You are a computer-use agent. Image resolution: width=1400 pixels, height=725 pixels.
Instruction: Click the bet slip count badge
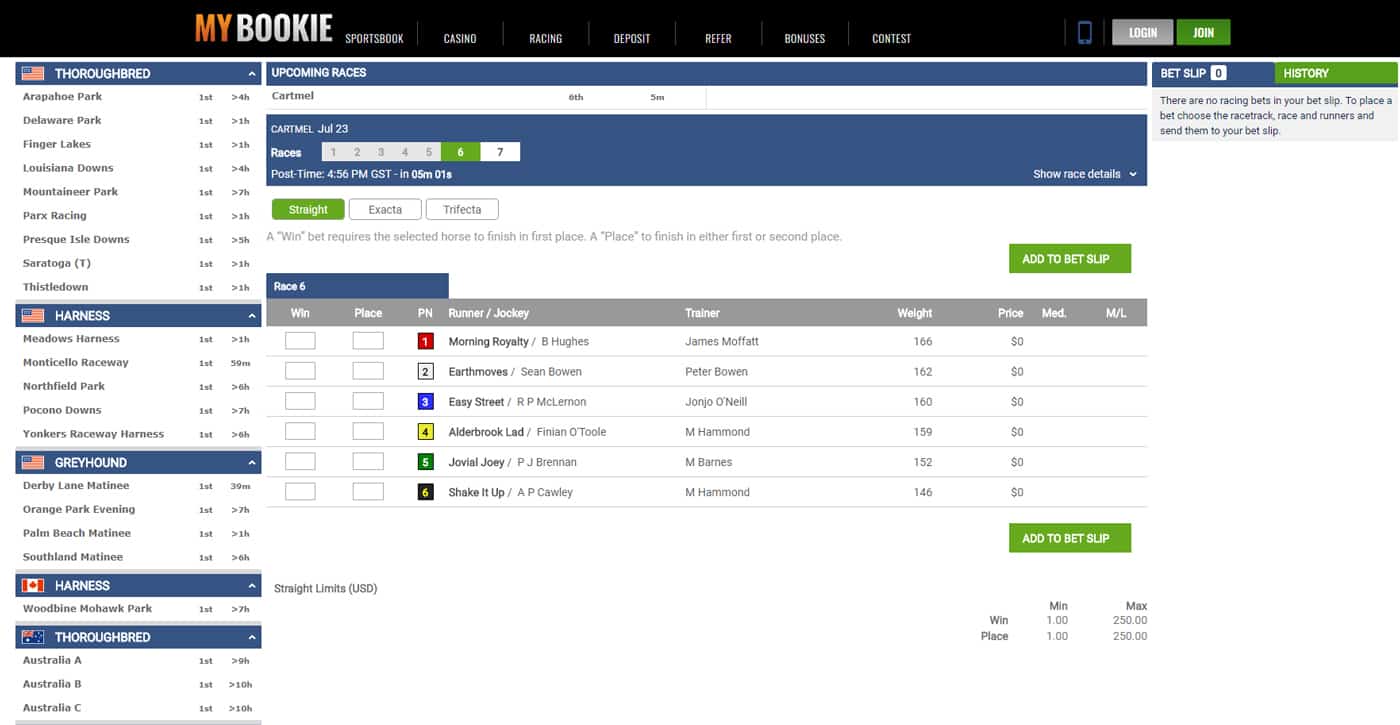pos(1218,73)
